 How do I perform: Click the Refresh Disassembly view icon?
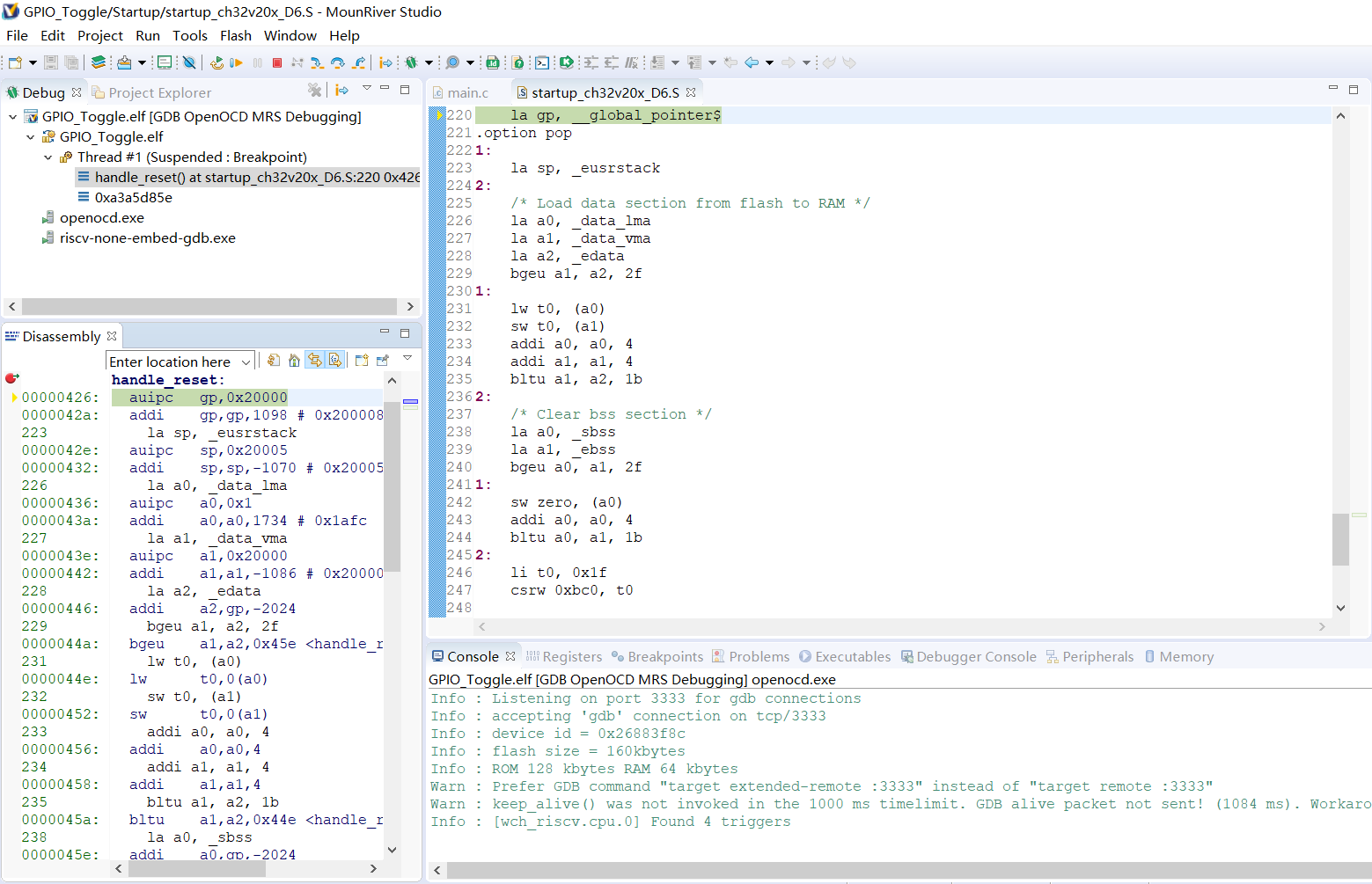[x=274, y=360]
